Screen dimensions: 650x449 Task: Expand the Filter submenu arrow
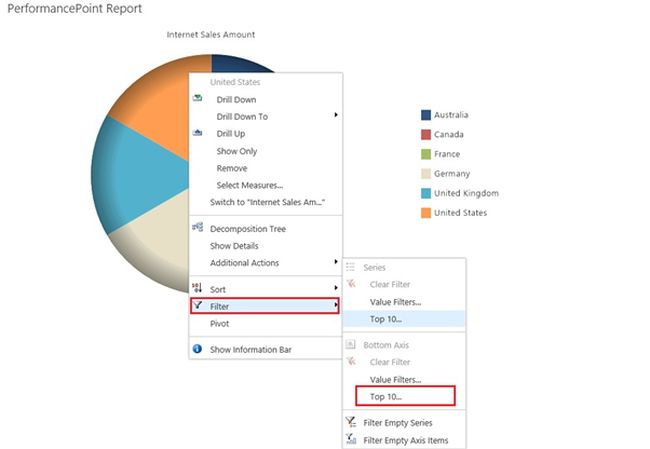click(336, 306)
